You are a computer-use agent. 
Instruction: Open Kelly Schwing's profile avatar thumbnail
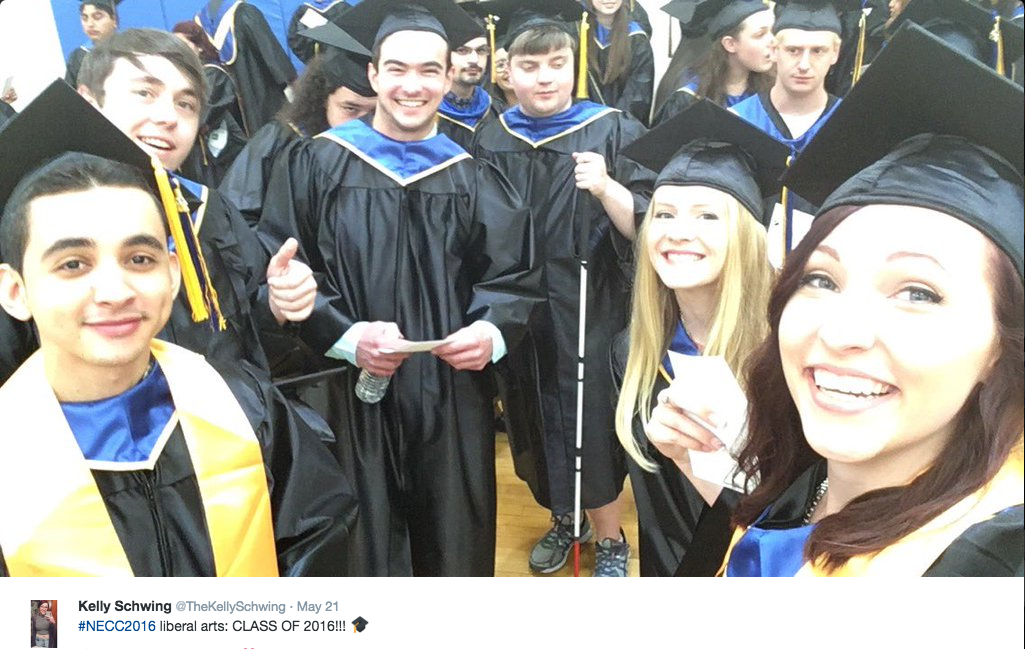(x=44, y=623)
